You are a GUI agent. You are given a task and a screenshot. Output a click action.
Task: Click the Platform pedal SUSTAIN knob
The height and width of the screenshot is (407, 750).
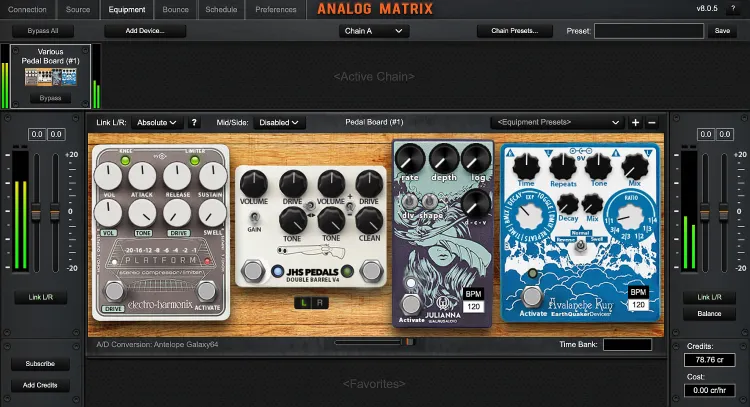212,176
